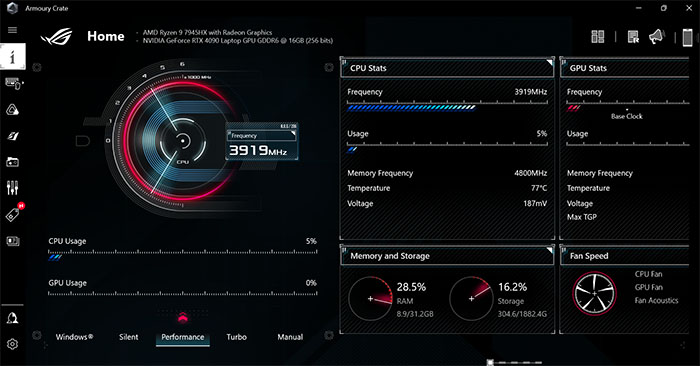Open Aura Sync triangle icon in sidebar
The image size is (700, 366).
(x=12, y=109)
